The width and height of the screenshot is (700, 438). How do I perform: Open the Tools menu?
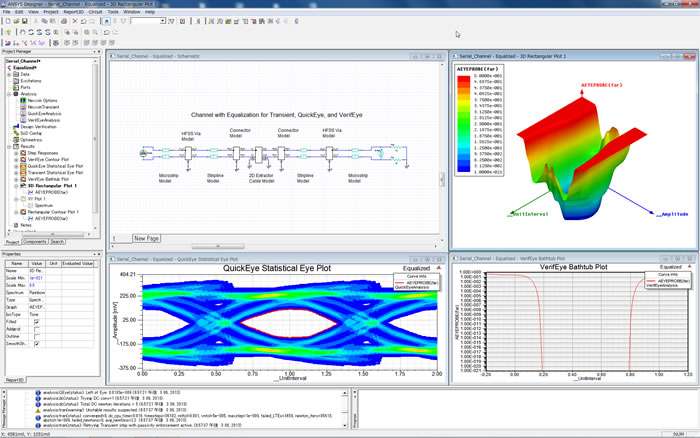pos(113,12)
